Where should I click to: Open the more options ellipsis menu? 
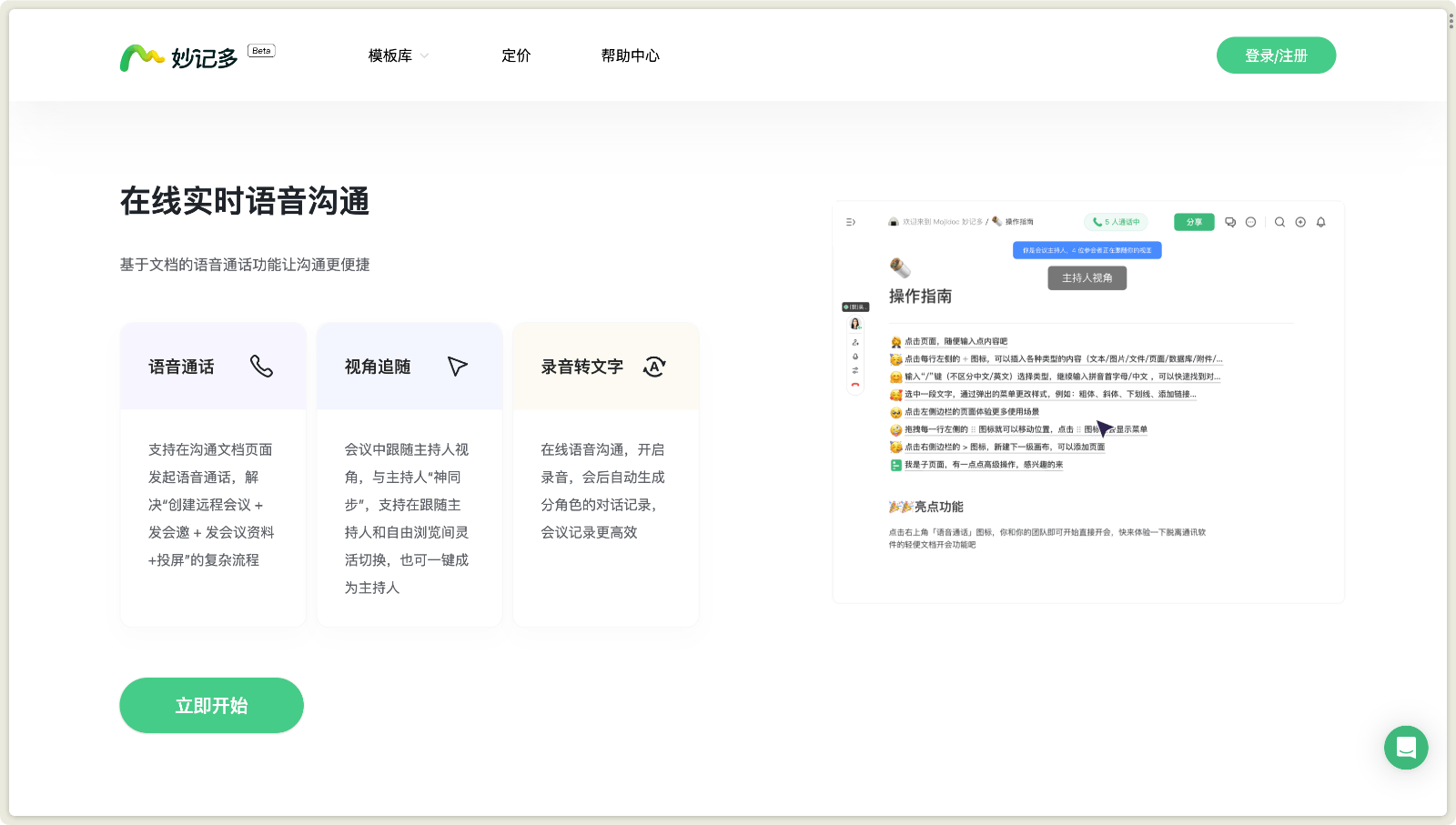point(1250,222)
